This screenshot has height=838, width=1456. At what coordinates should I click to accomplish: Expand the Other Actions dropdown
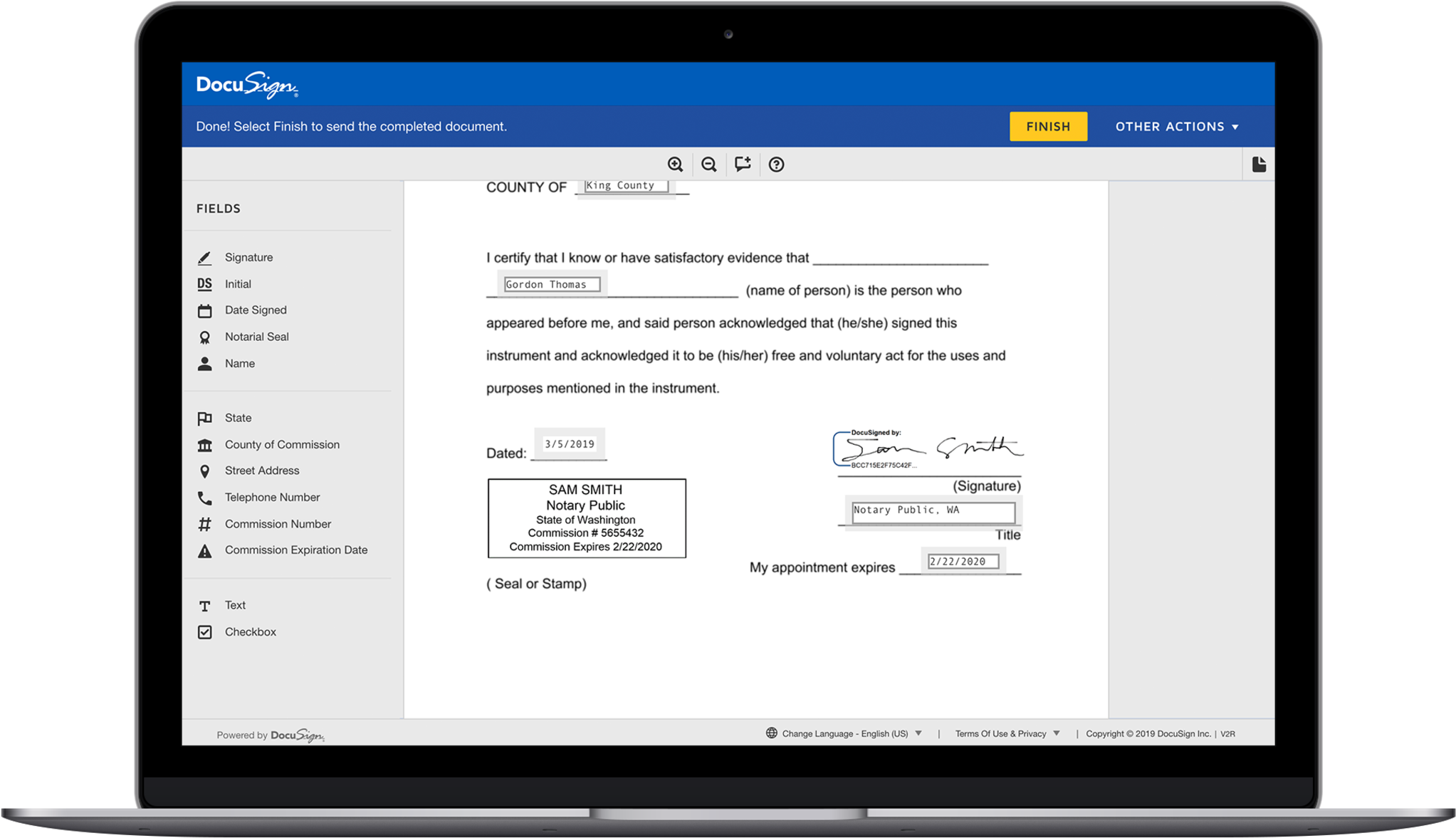tap(1177, 127)
